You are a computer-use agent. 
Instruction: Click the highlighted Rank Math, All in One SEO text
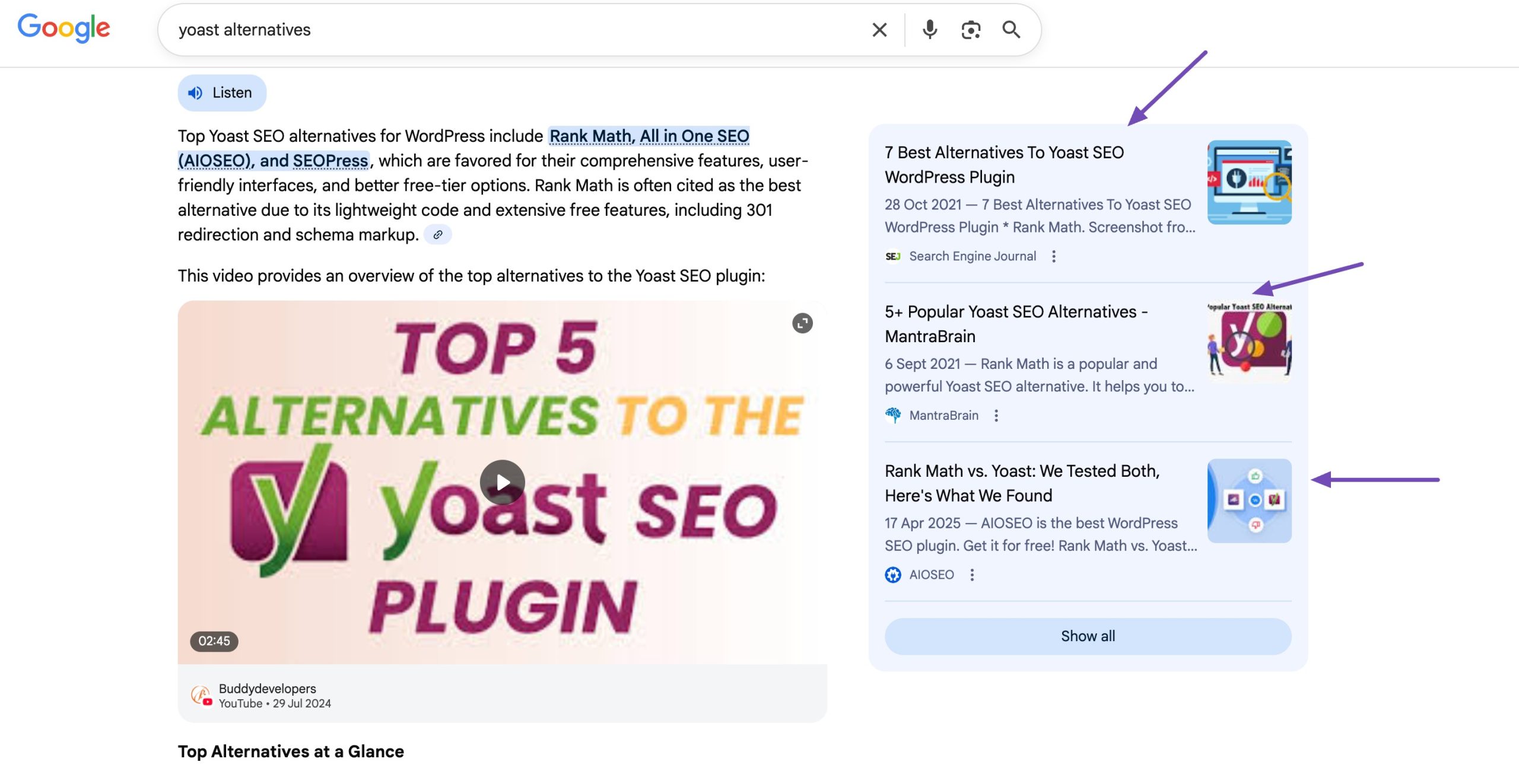[649, 136]
